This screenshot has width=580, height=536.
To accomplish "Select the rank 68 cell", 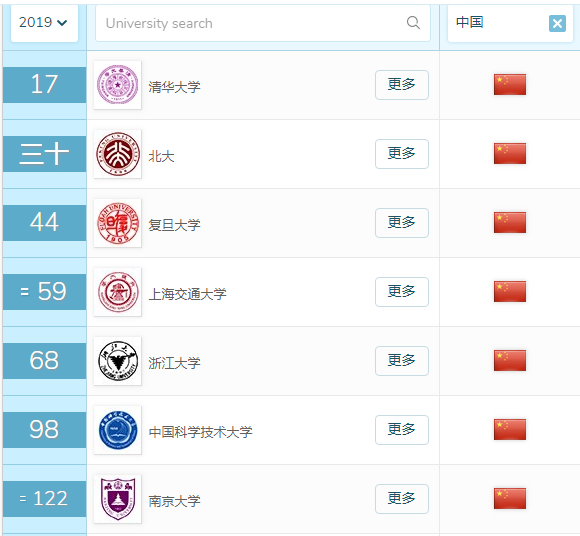I will 44,361.
